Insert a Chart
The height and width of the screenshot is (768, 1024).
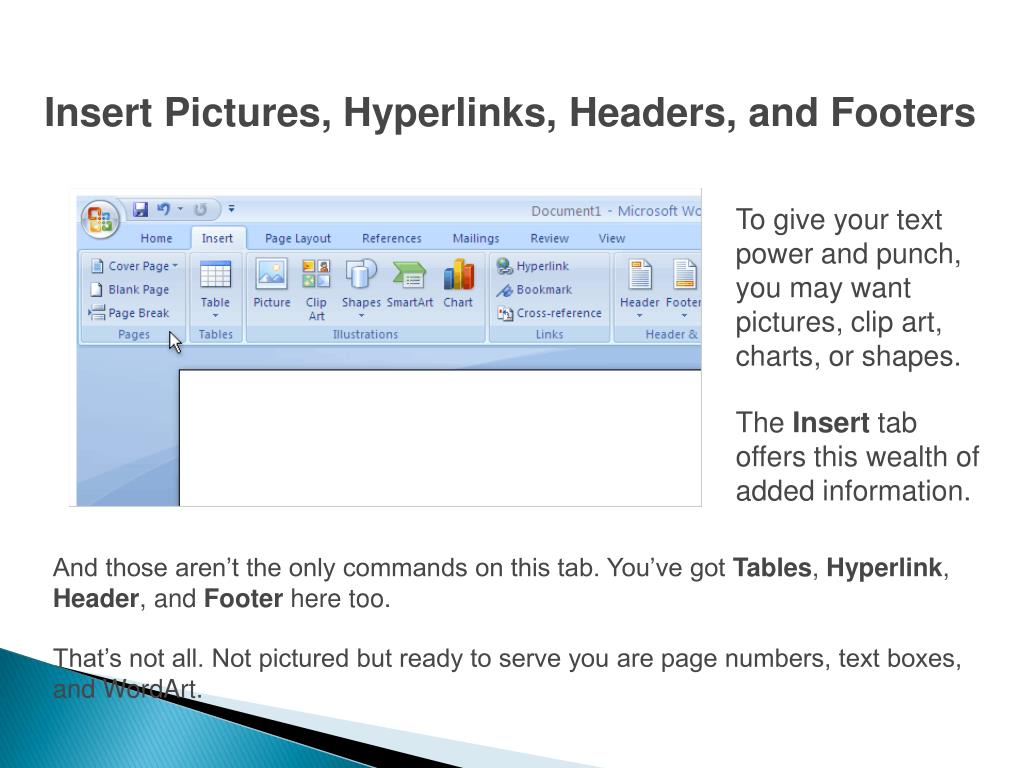[x=458, y=283]
